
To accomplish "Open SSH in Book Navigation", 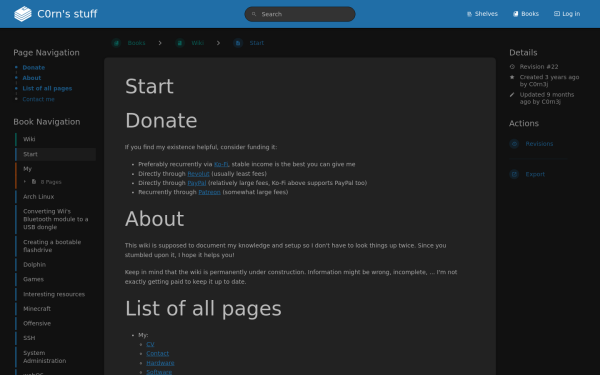I will (x=55, y=338).
